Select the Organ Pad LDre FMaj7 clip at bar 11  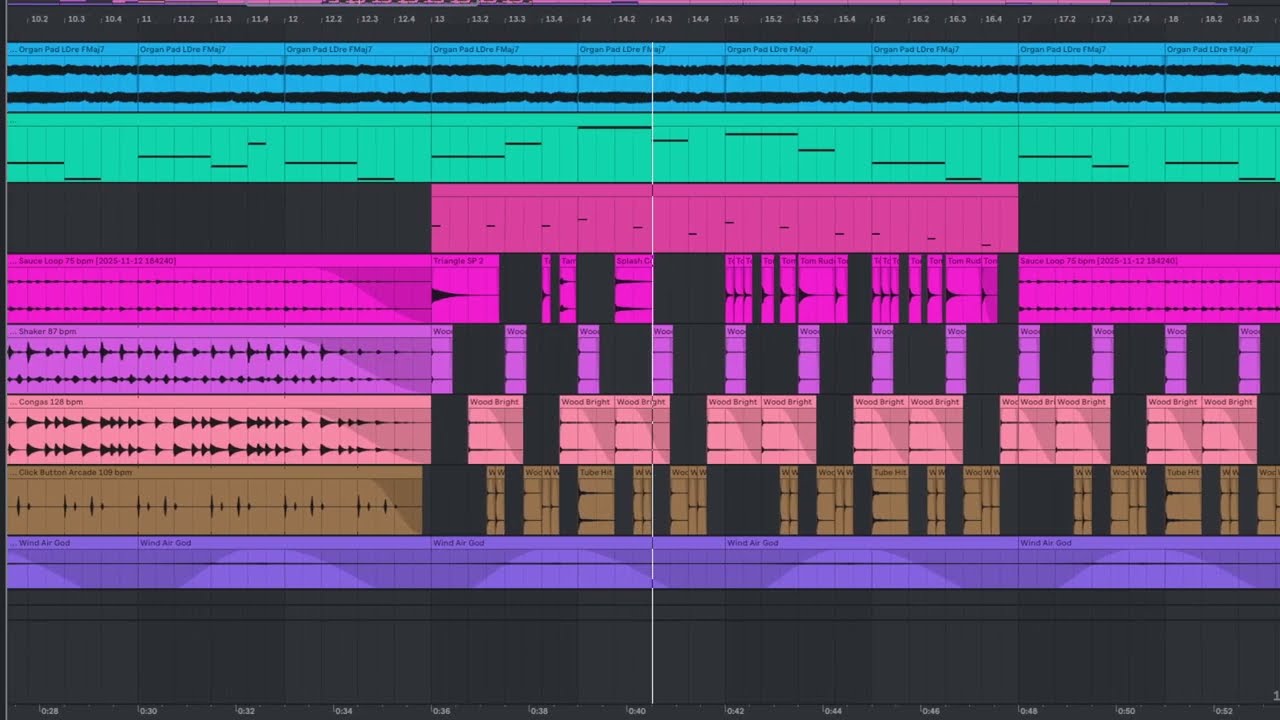[211, 77]
